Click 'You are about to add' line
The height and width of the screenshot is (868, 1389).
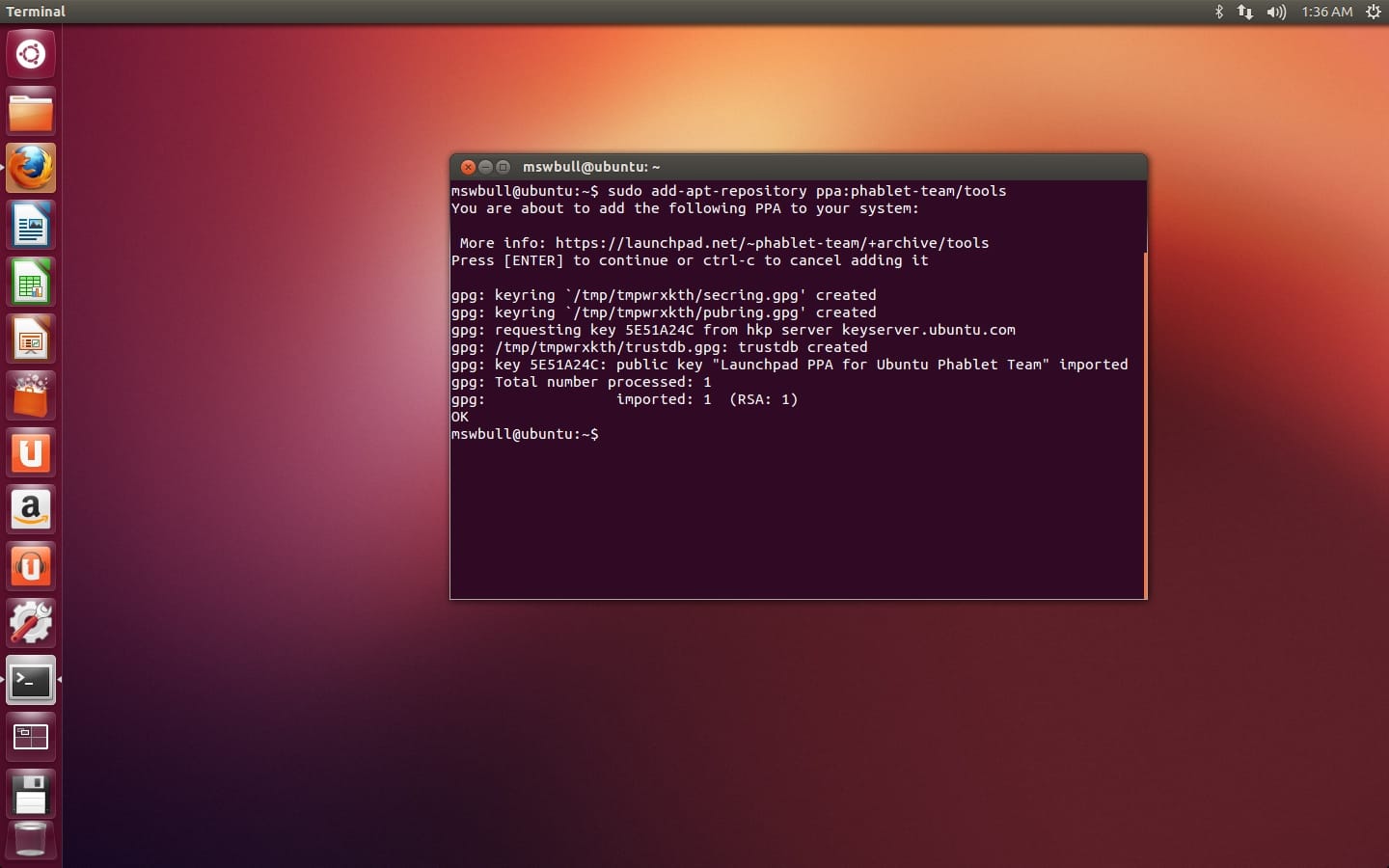(685, 208)
